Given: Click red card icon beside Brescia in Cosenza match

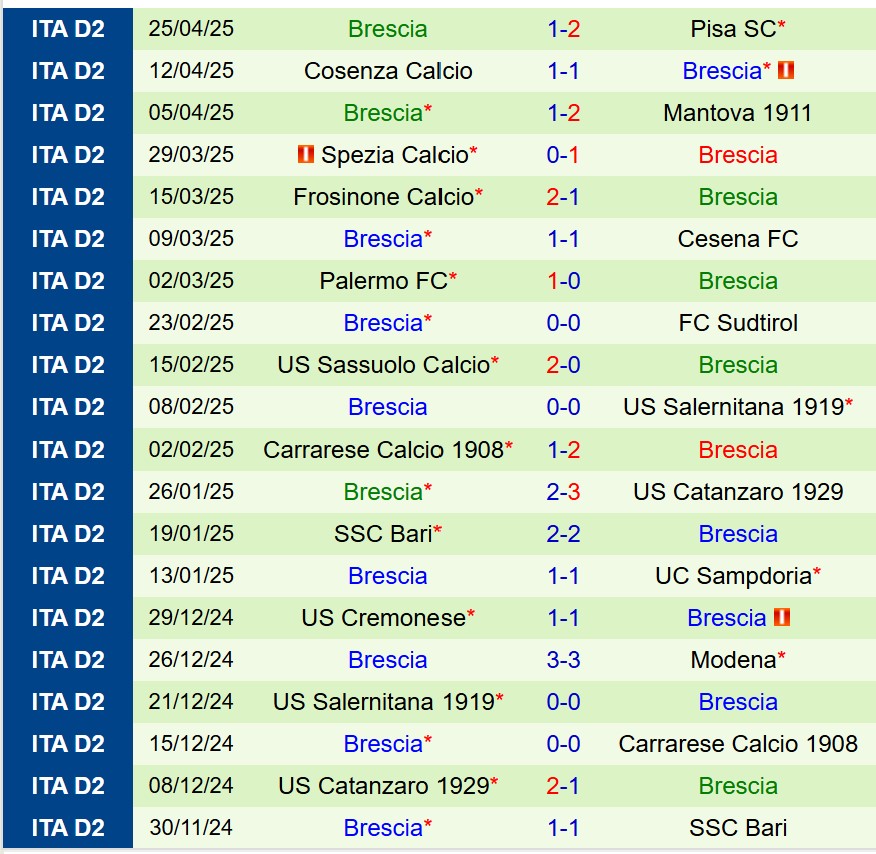Looking at the screenshot, I should pos(786,71).
